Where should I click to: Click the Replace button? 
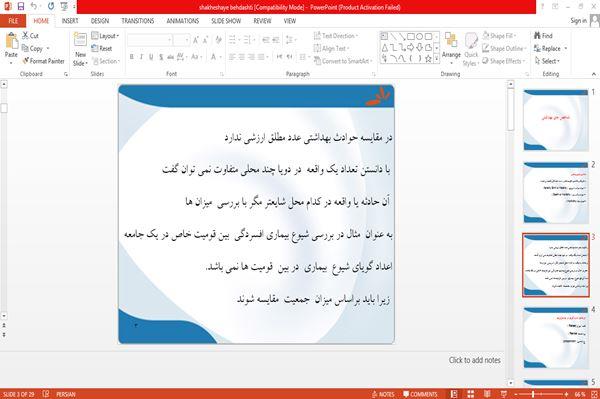tap(548, 48)
